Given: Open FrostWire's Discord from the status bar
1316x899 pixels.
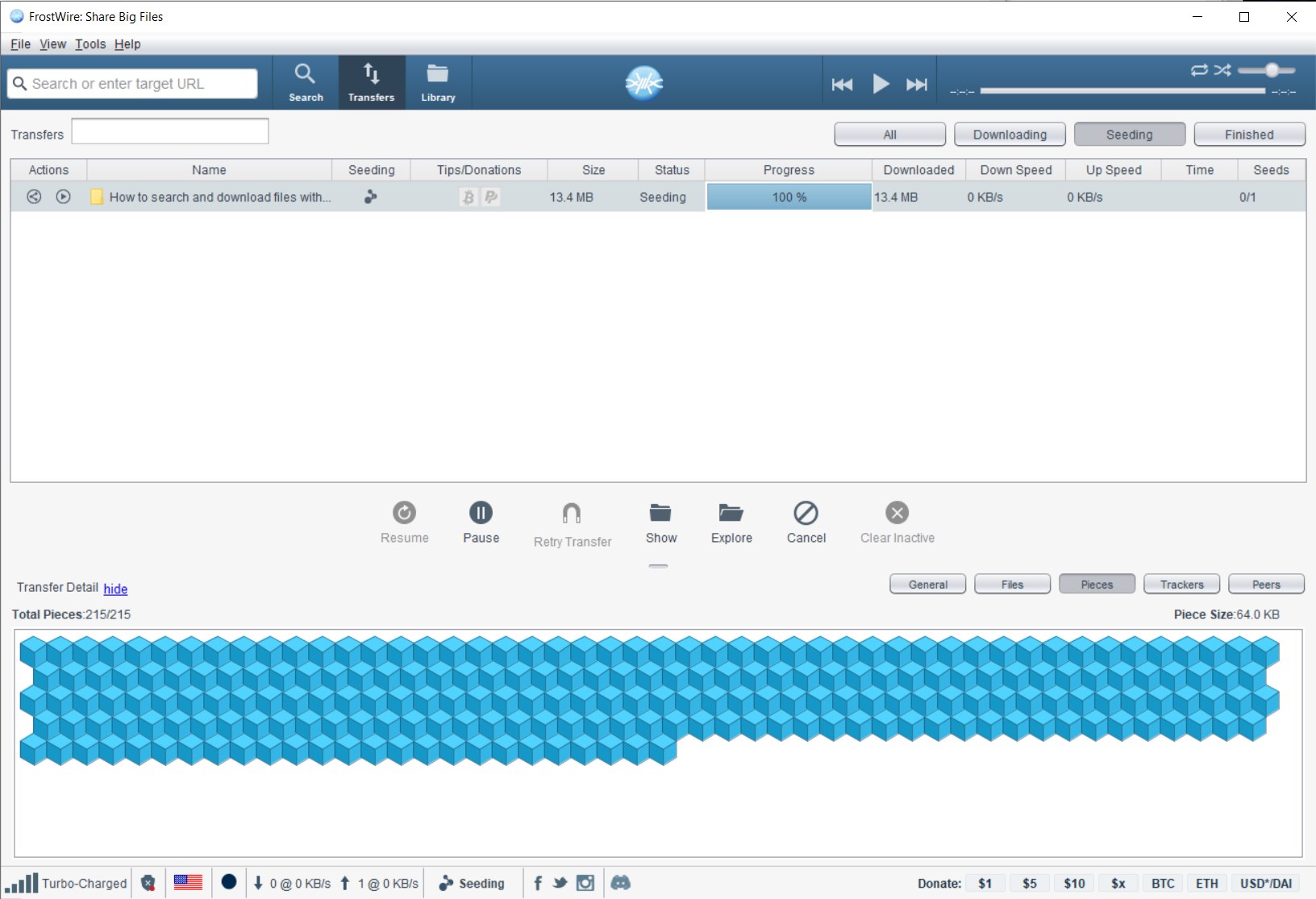Looking at the screenshot, I should pyautogui.click(x=622, y=883).
